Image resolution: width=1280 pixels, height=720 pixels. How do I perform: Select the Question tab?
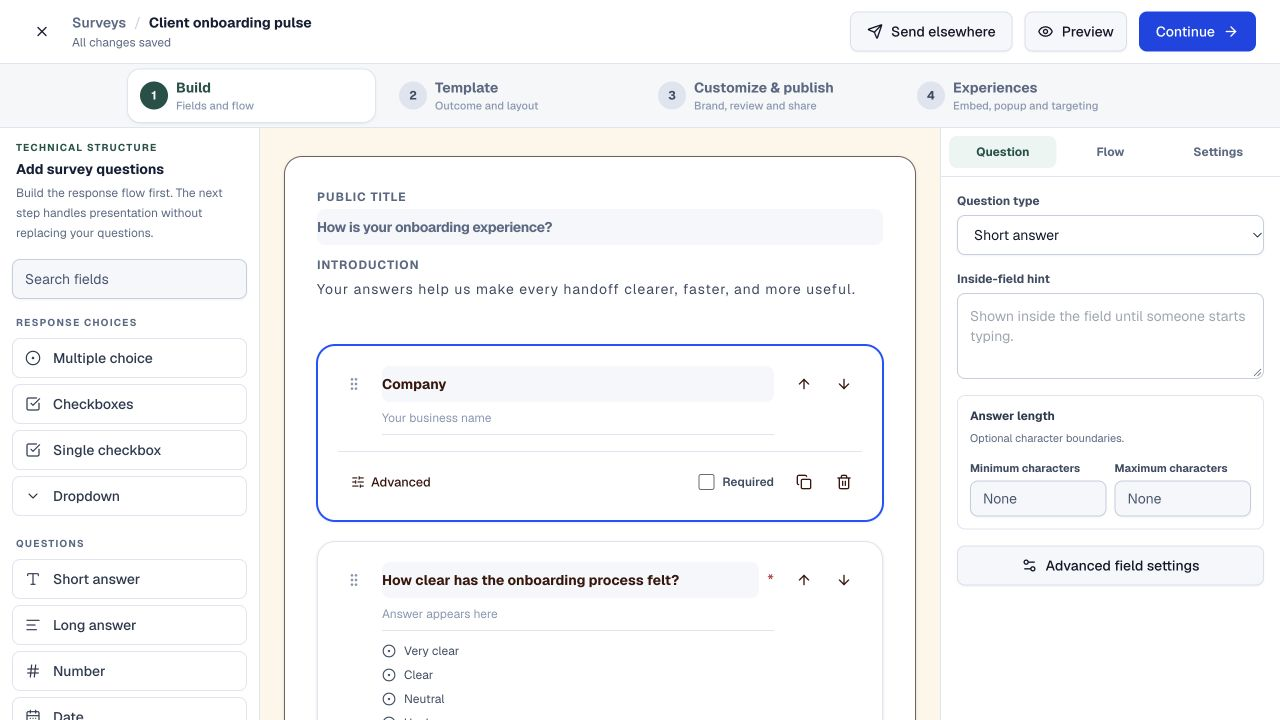pos(1002,152)
